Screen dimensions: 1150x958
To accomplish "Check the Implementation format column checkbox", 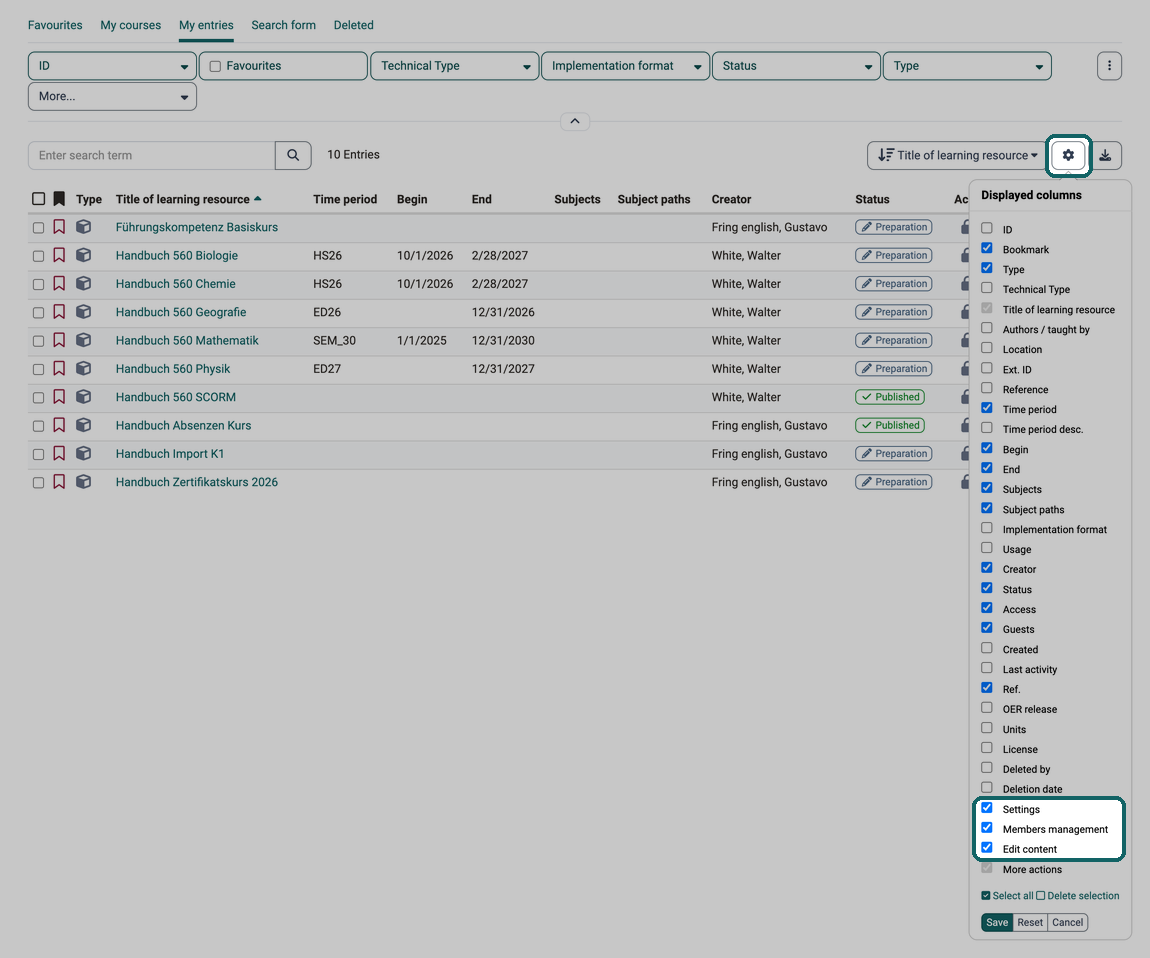I will click(987, 528).
